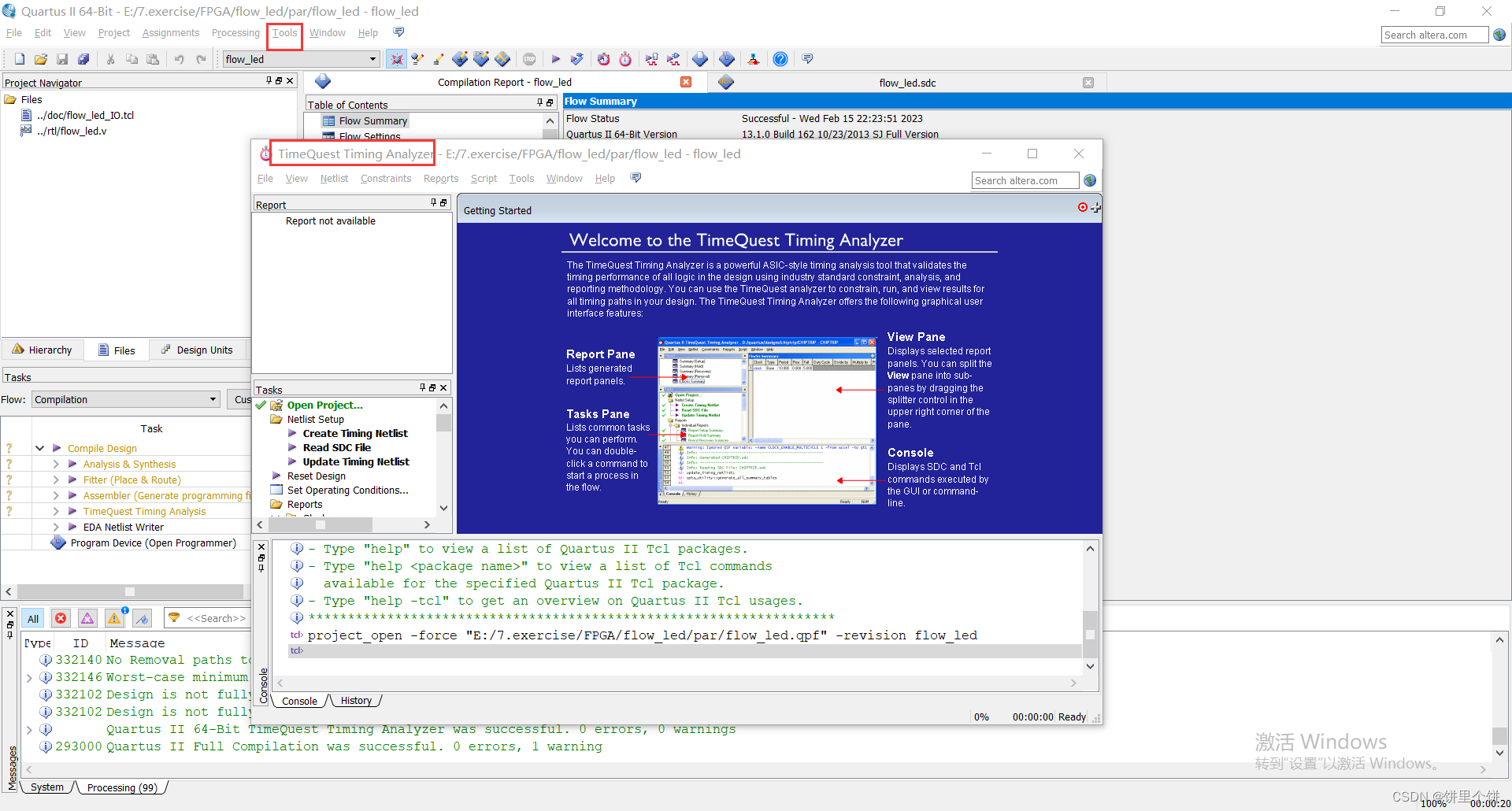Close the Compilation Report tab

coord(686,82)
